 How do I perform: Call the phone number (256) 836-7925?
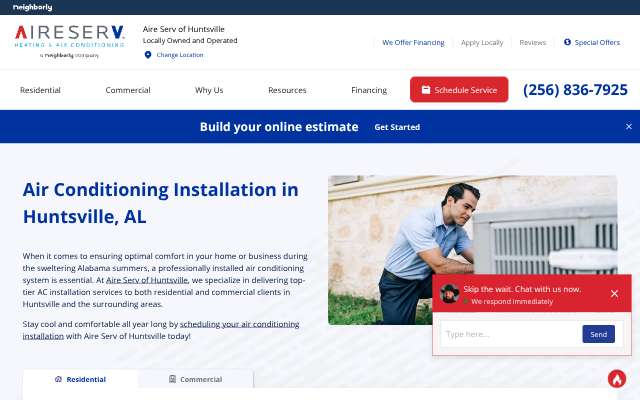click(575, 90)
